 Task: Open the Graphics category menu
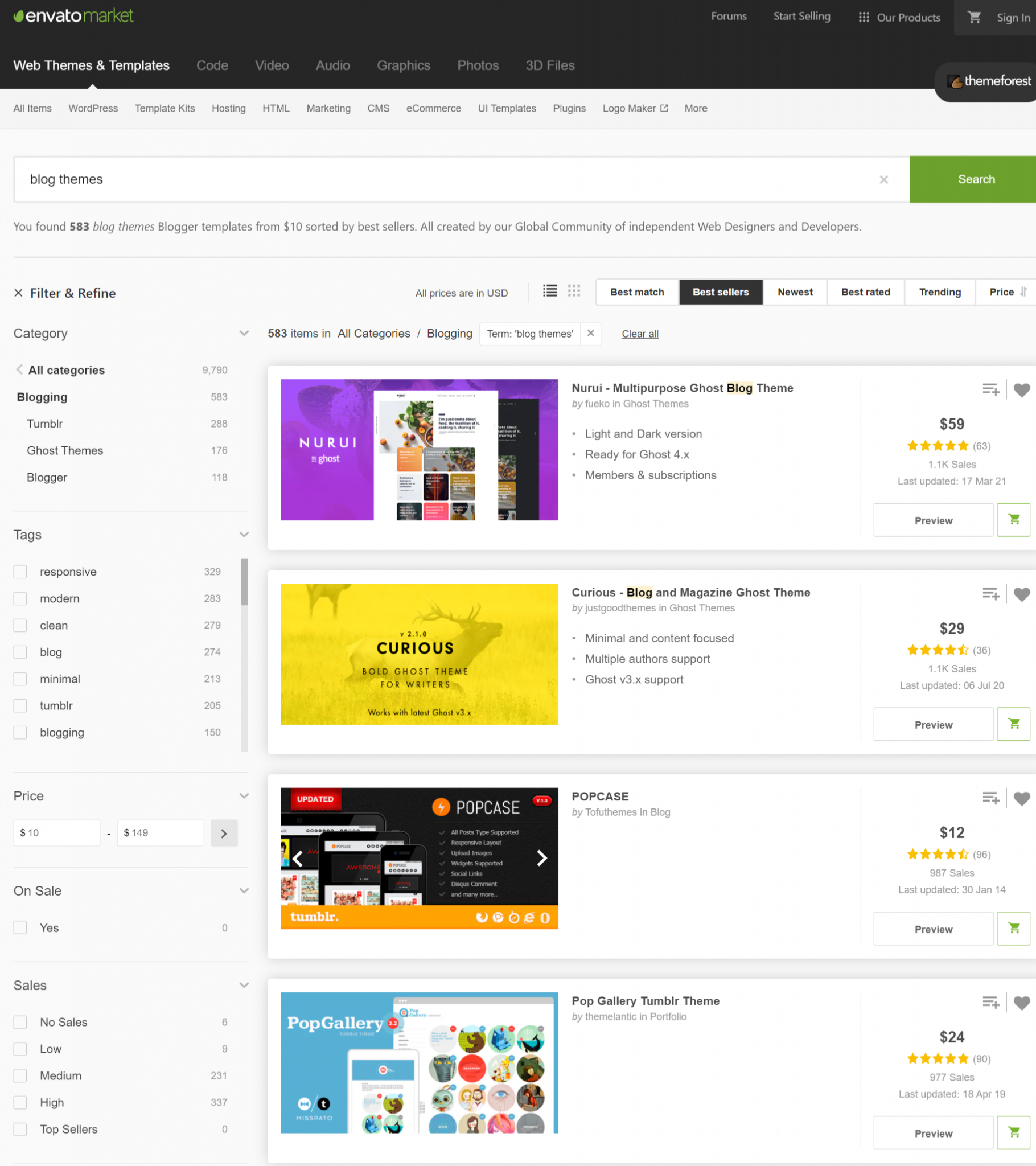click(x=404, y=65)
